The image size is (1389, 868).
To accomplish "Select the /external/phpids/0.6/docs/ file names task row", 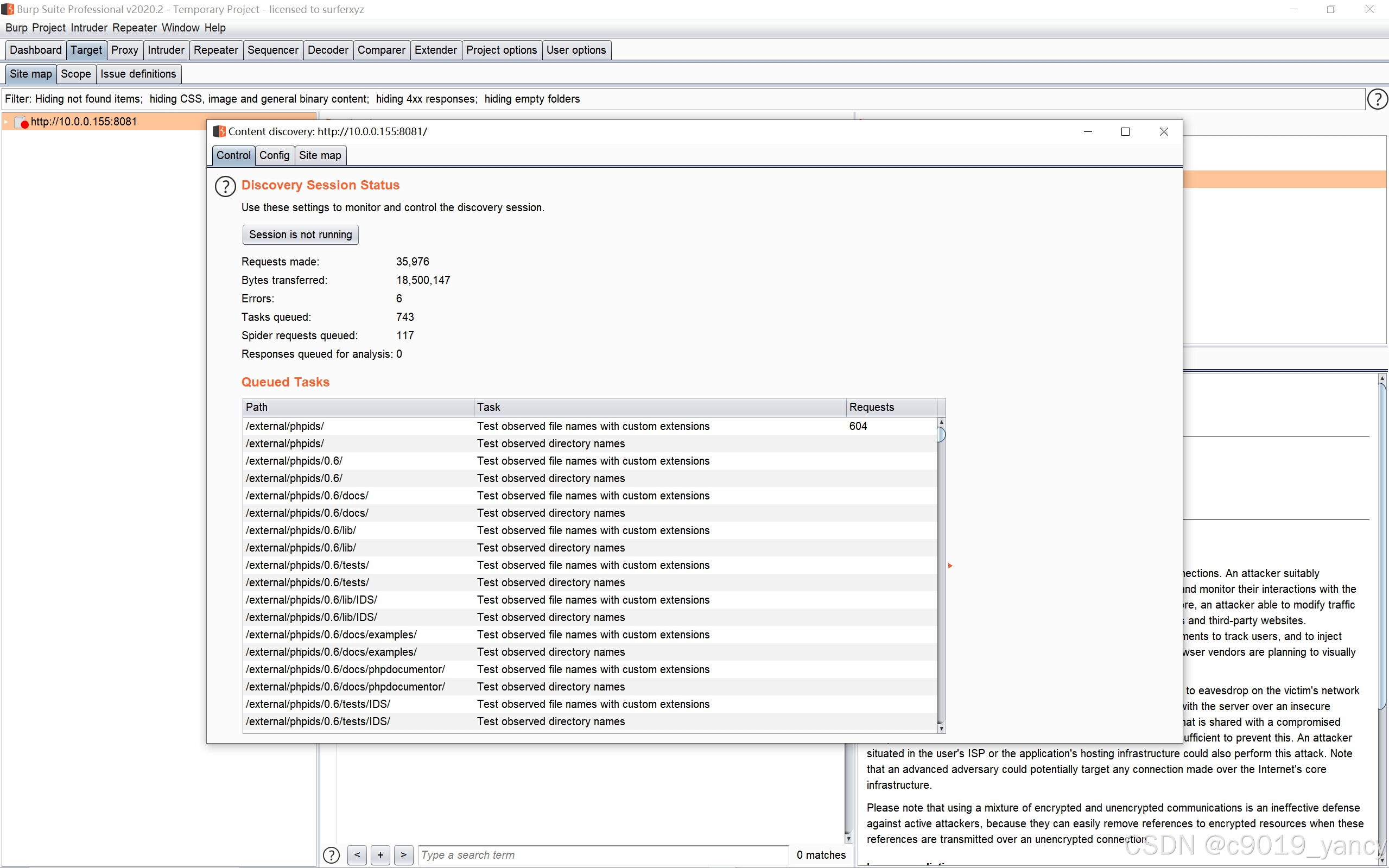I will coord(593,496).
